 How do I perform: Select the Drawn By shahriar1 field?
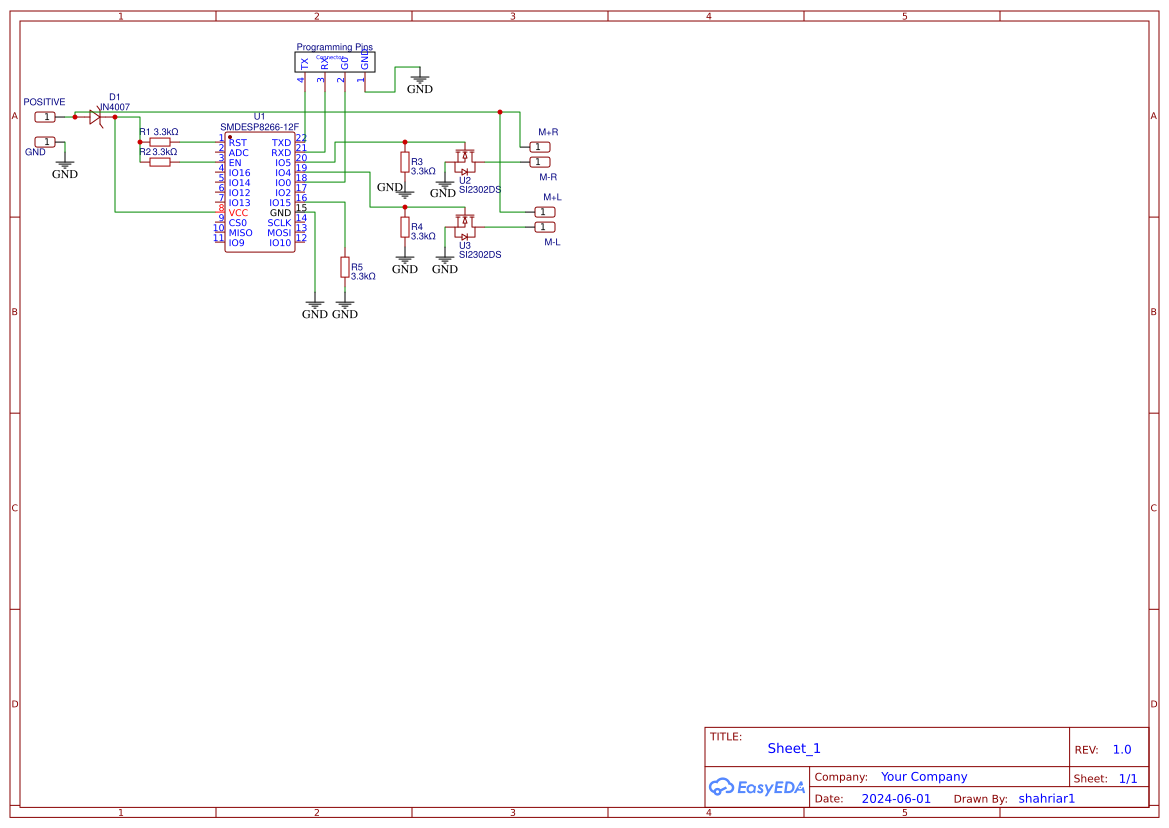tap(1046, 798)
